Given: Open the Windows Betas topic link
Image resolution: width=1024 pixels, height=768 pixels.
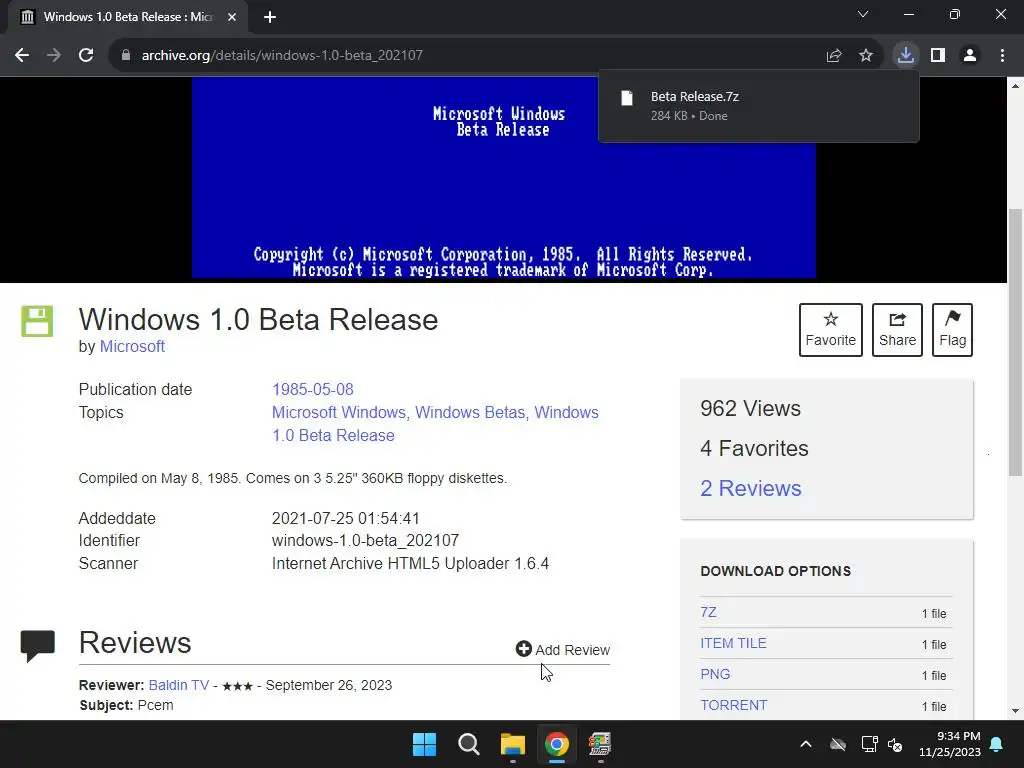Looking at the screenshot, I should pos(470,413).
